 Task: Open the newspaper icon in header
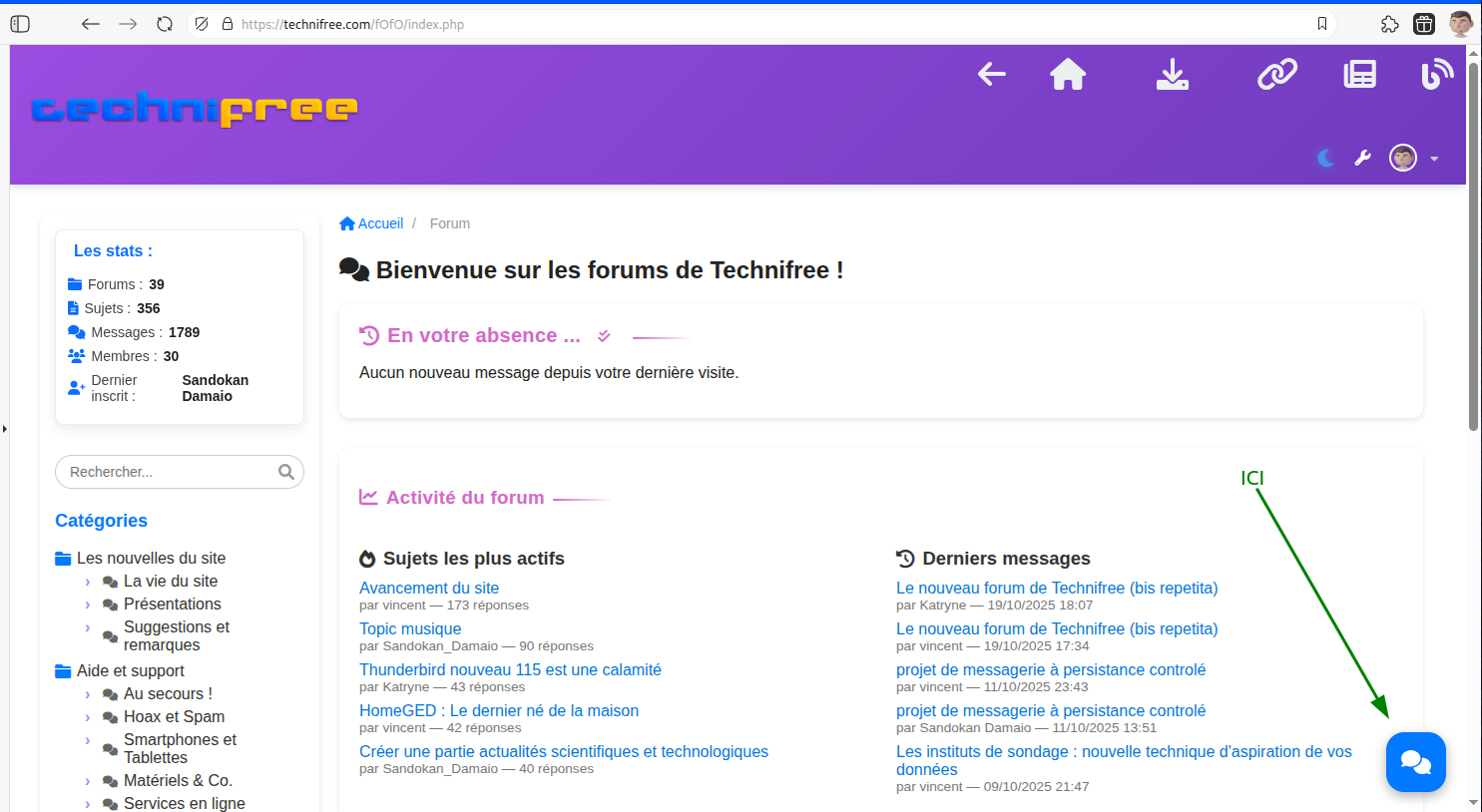click(x=1359, y=75)
